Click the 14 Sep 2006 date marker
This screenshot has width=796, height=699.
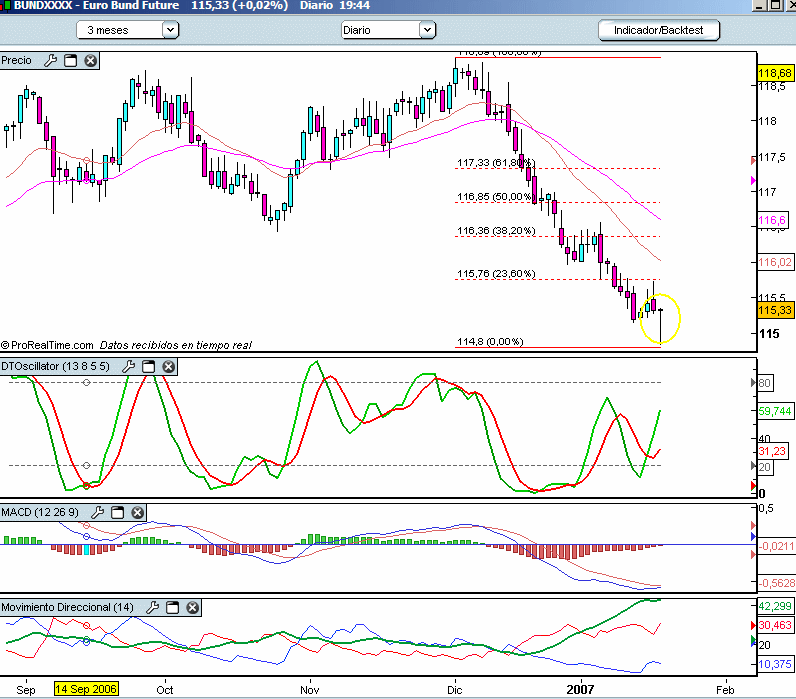[x=86, y=690]
